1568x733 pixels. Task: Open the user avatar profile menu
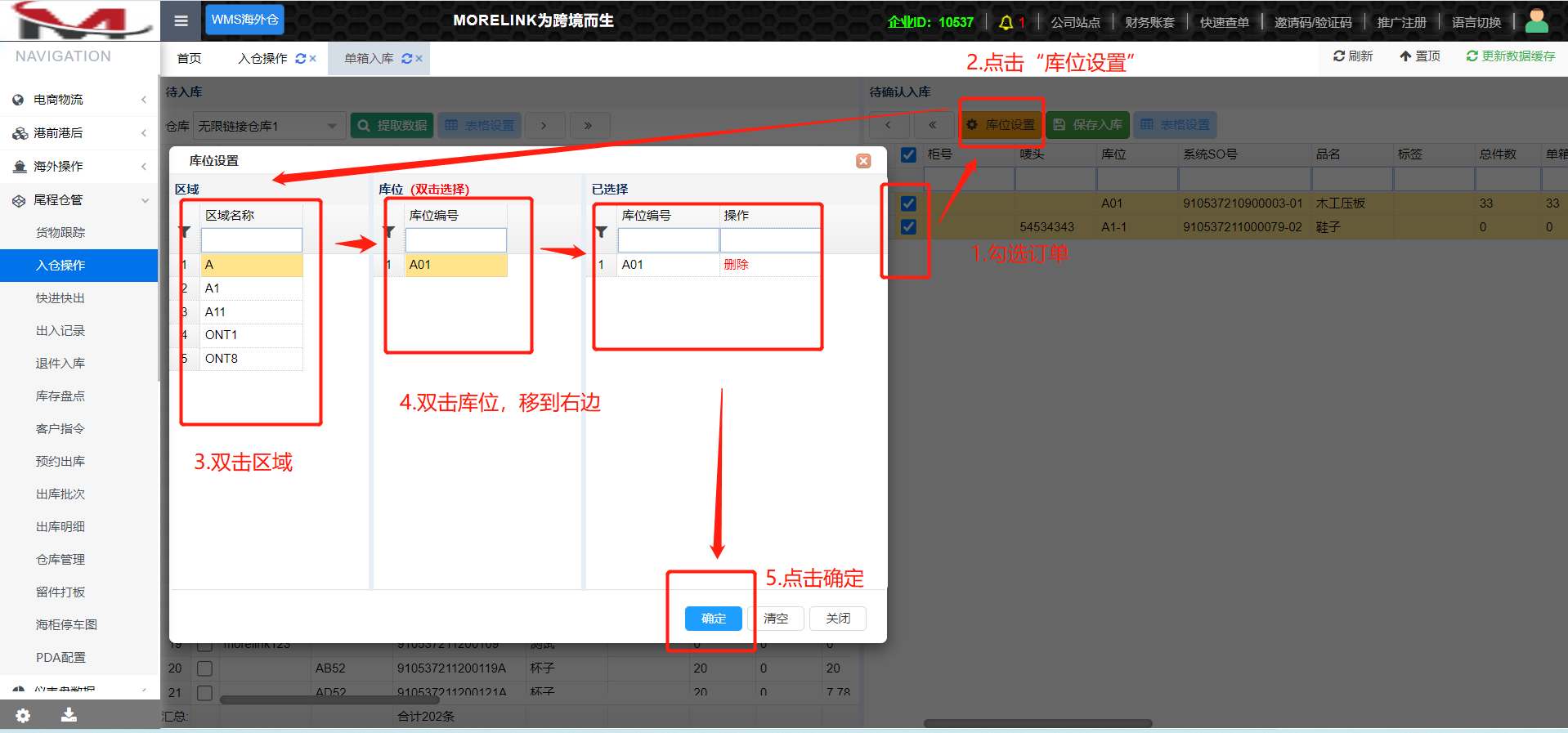pyautogui.click(x=1537, y=21)
